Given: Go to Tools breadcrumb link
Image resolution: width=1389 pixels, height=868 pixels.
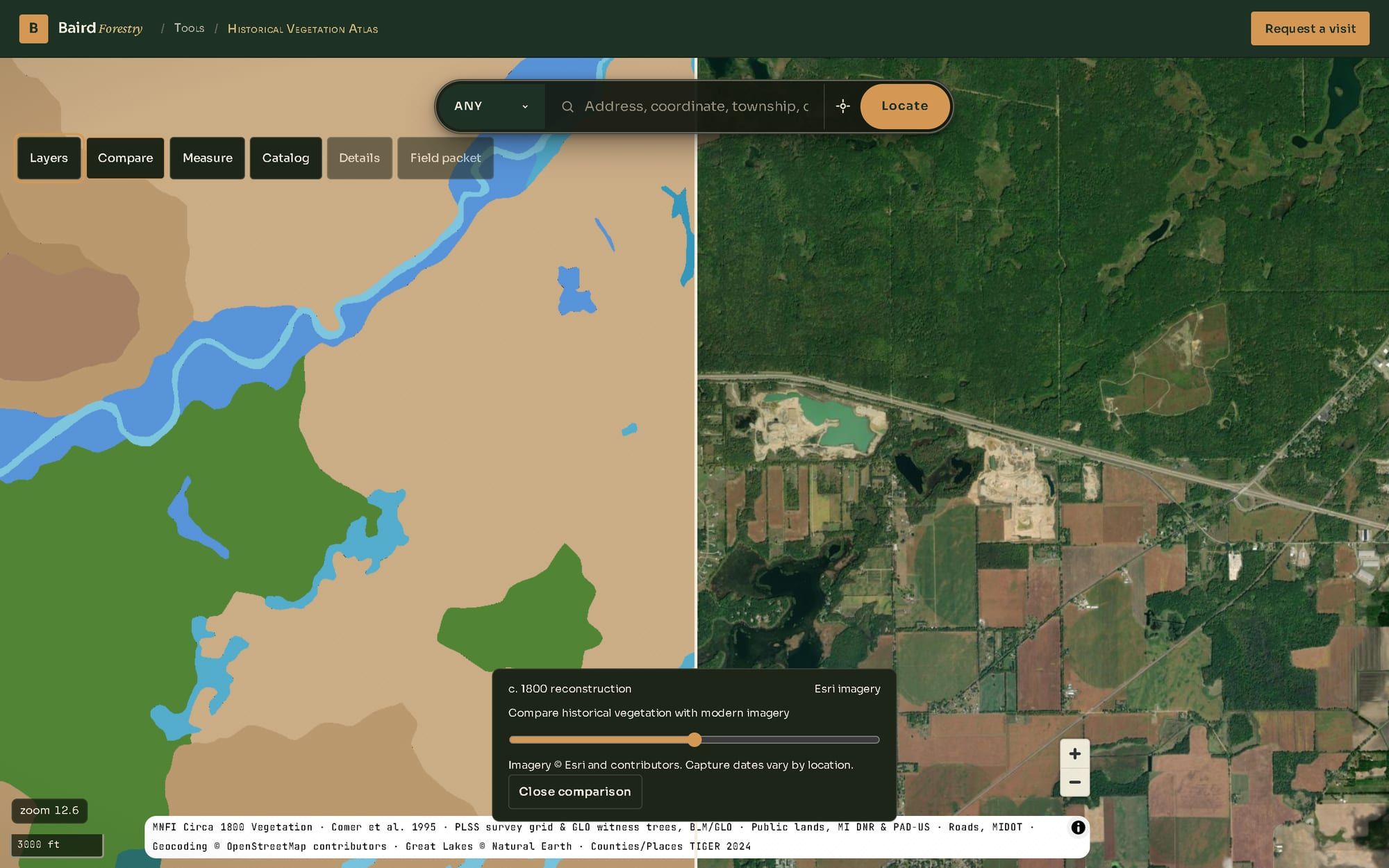Looking at the screenshot, I should 189,28.
